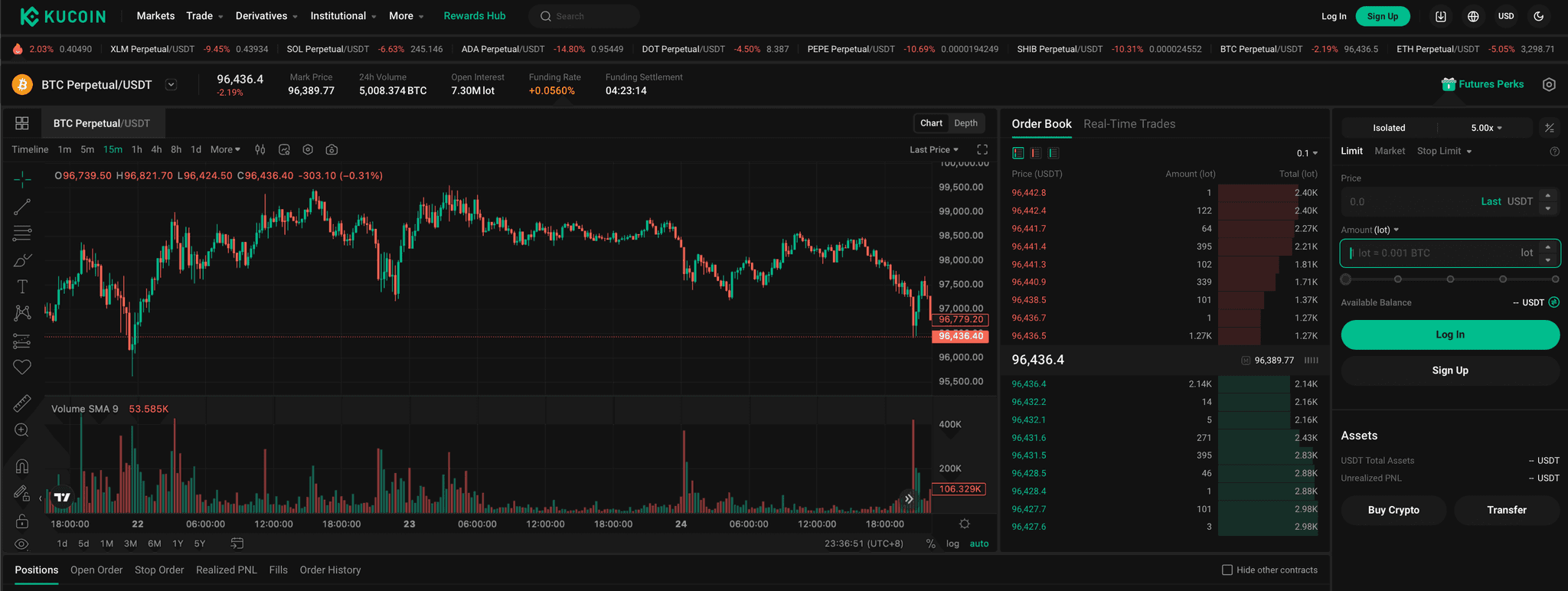Image resolution: width=1568 pixels, height=591 pixels.
Task: Show sell orders only view
Action: tap(1036, 153)
